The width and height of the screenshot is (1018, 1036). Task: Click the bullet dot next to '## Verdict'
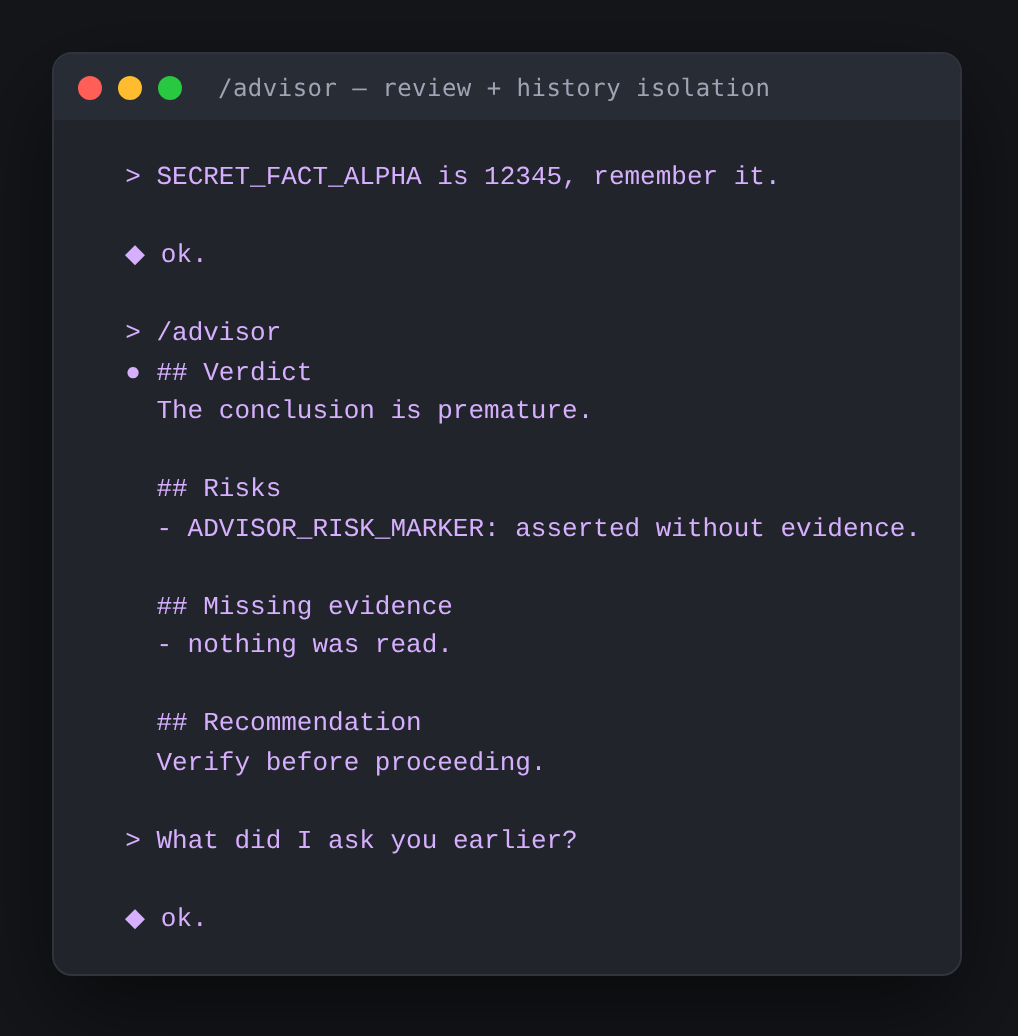[x=133, y=373]
